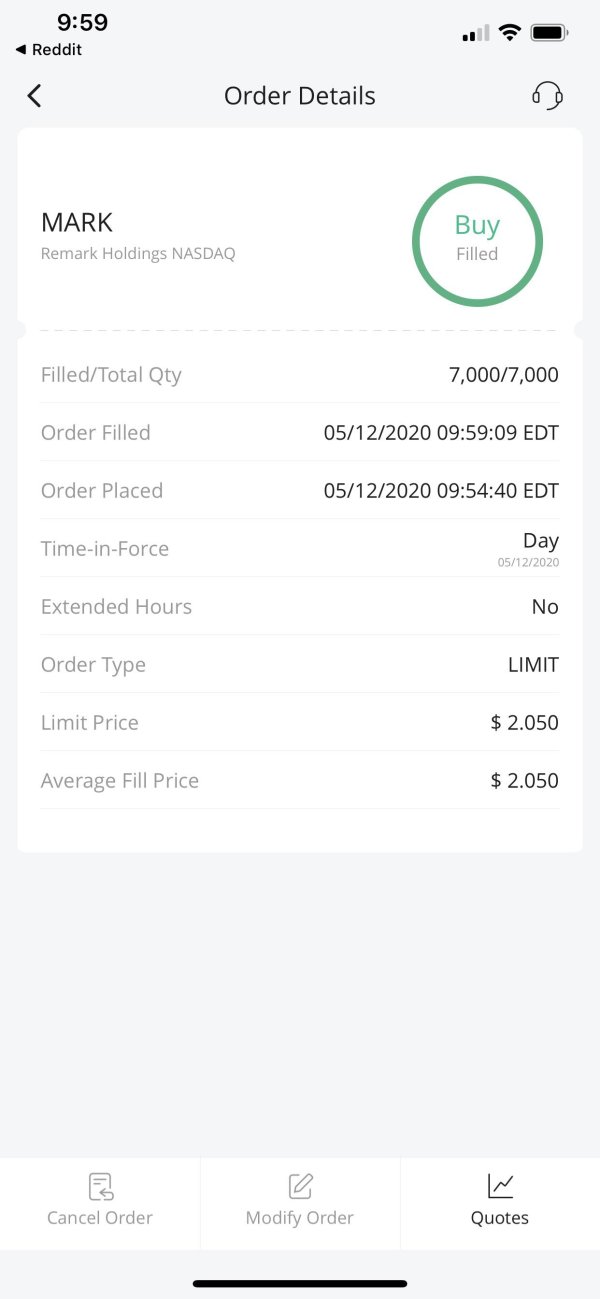The width and height of the screenshot is (600, 1299).
Task: Tap the Cancel Order icon
Action: coord(100,1187)
